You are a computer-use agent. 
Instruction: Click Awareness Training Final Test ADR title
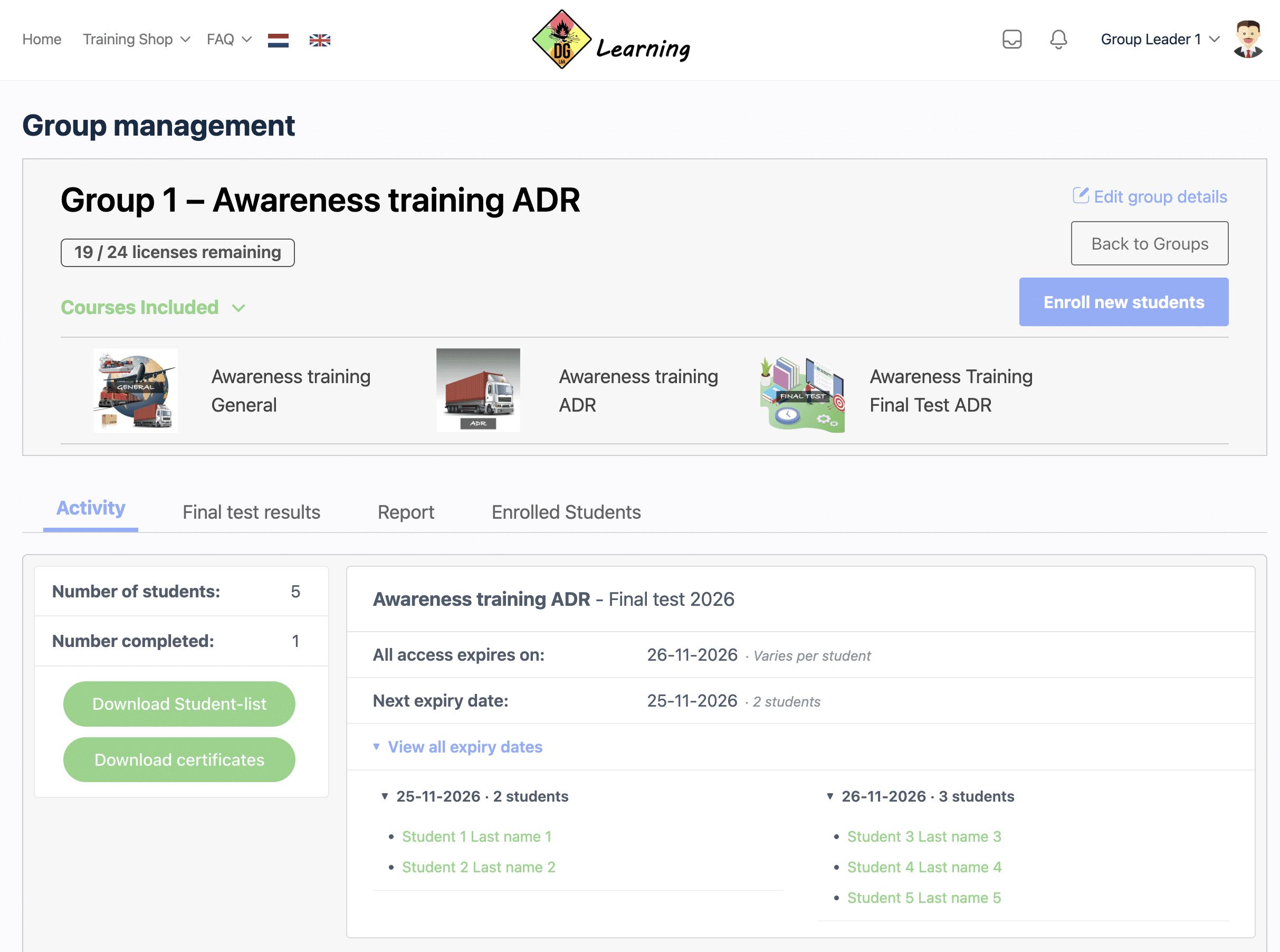coord(950,390)
